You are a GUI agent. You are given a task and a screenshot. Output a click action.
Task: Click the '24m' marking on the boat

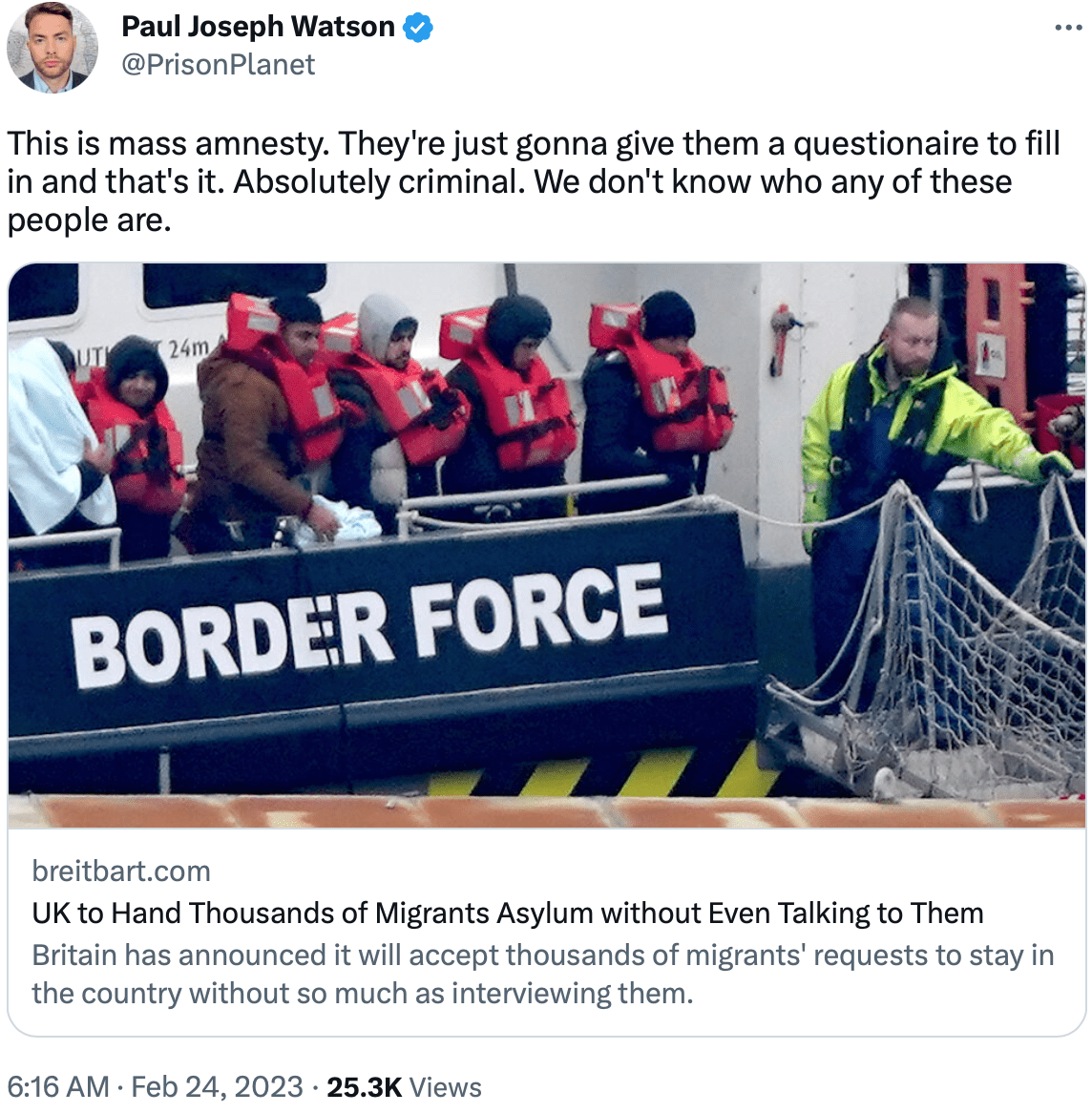click(x=188, y=348)
